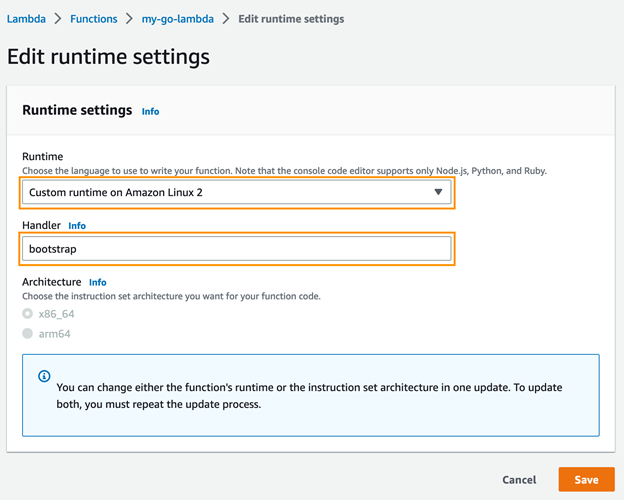Select the x86_64 architecture radio button
624x500 pixels.
point(28,314)
